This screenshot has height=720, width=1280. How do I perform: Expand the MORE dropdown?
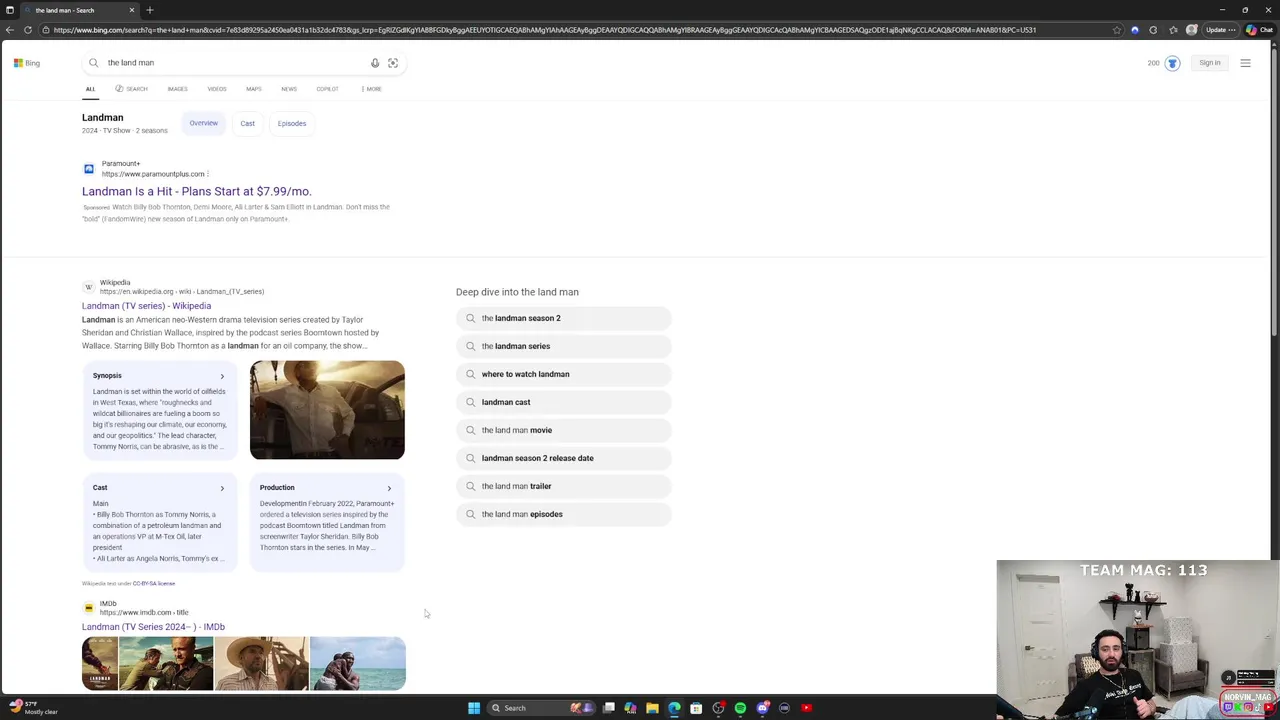(x=371, y=89)
